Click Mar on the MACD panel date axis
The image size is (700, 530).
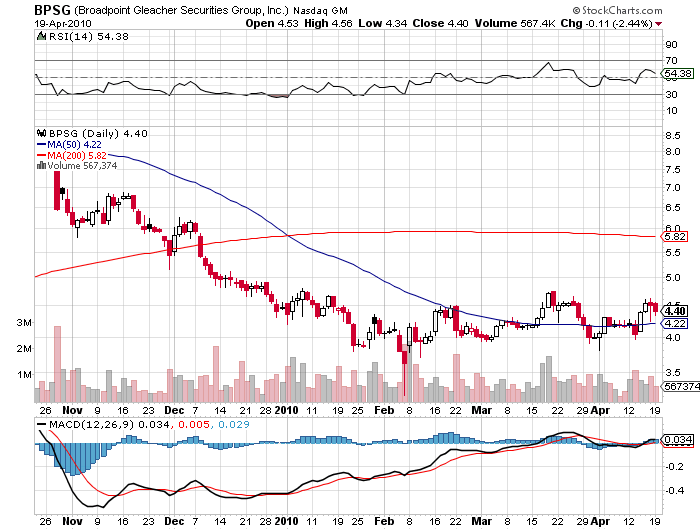[482, 521]
